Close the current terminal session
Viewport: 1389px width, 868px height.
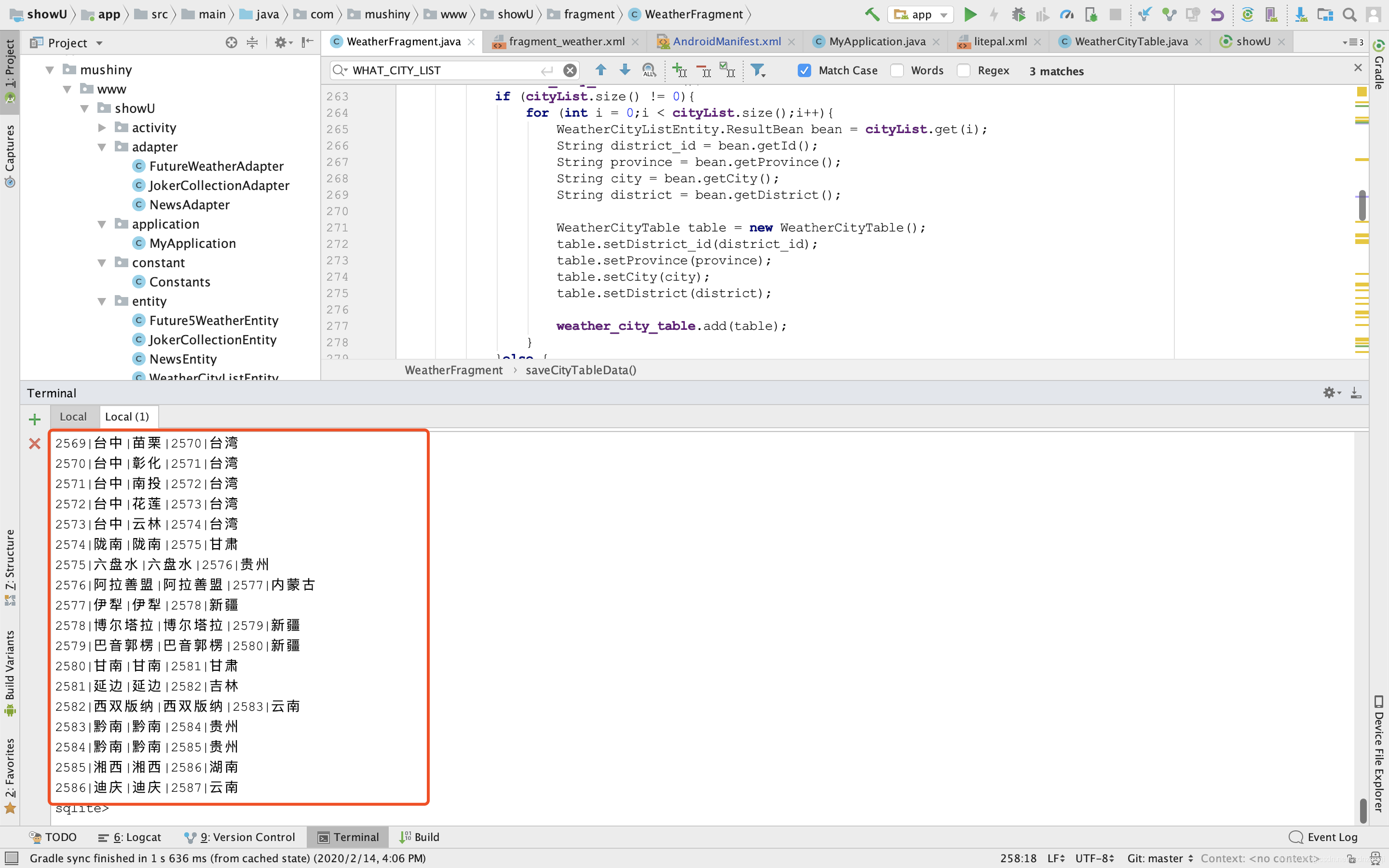34,443
